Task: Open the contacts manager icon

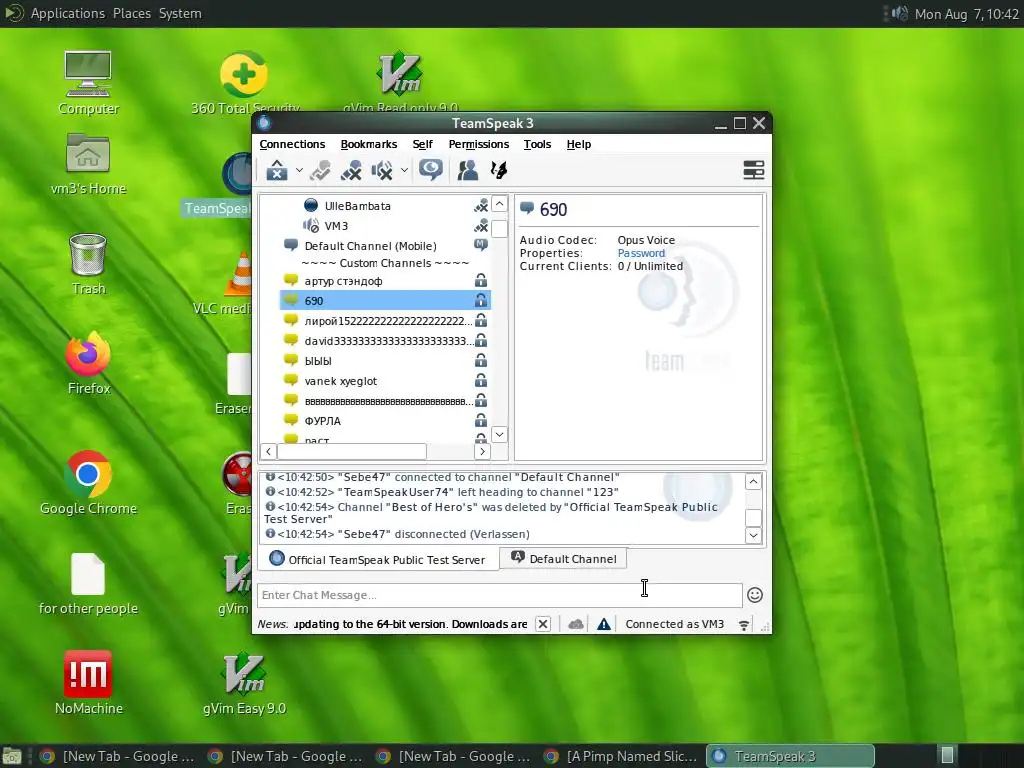Action: [468, 170]
